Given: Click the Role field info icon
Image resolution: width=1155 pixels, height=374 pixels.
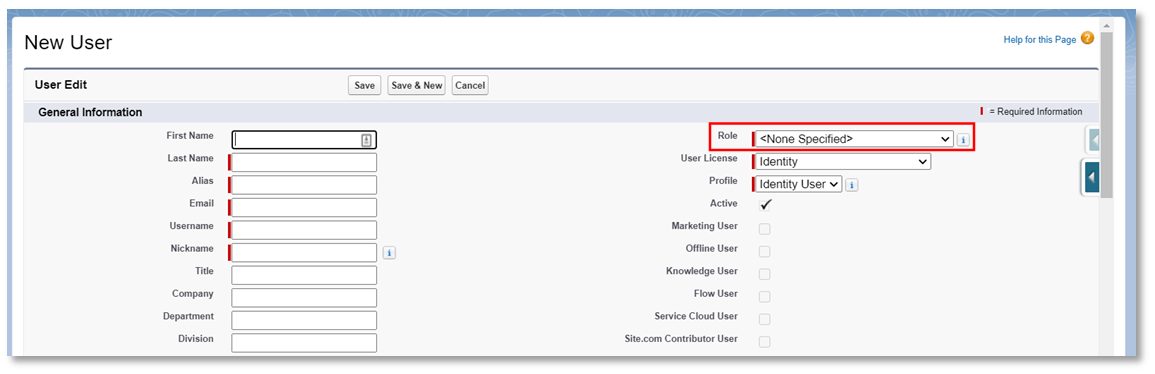Looking at the screenshot, I should point(963,139).
